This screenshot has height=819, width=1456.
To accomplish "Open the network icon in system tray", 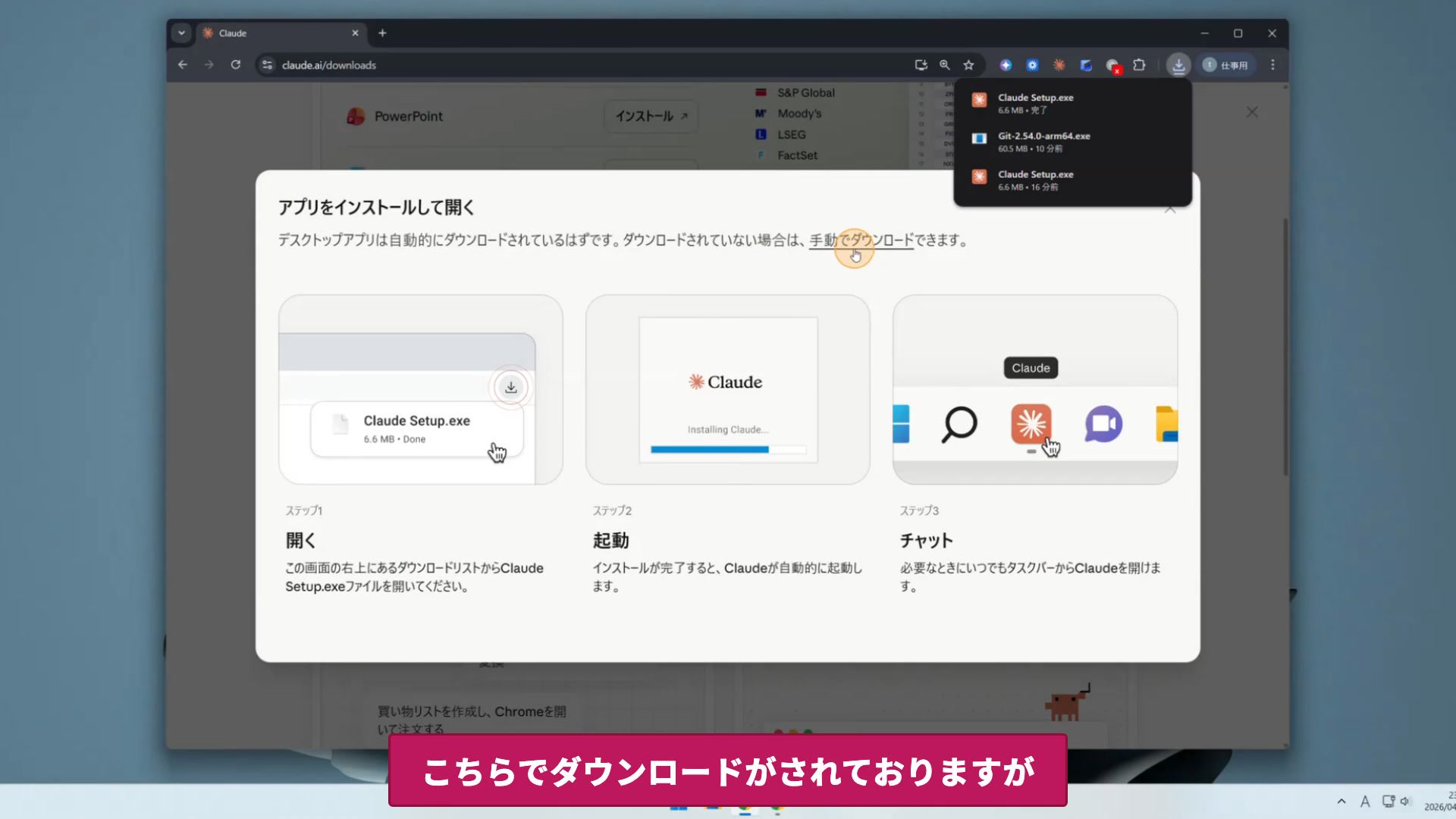I will click(1388, 801).
